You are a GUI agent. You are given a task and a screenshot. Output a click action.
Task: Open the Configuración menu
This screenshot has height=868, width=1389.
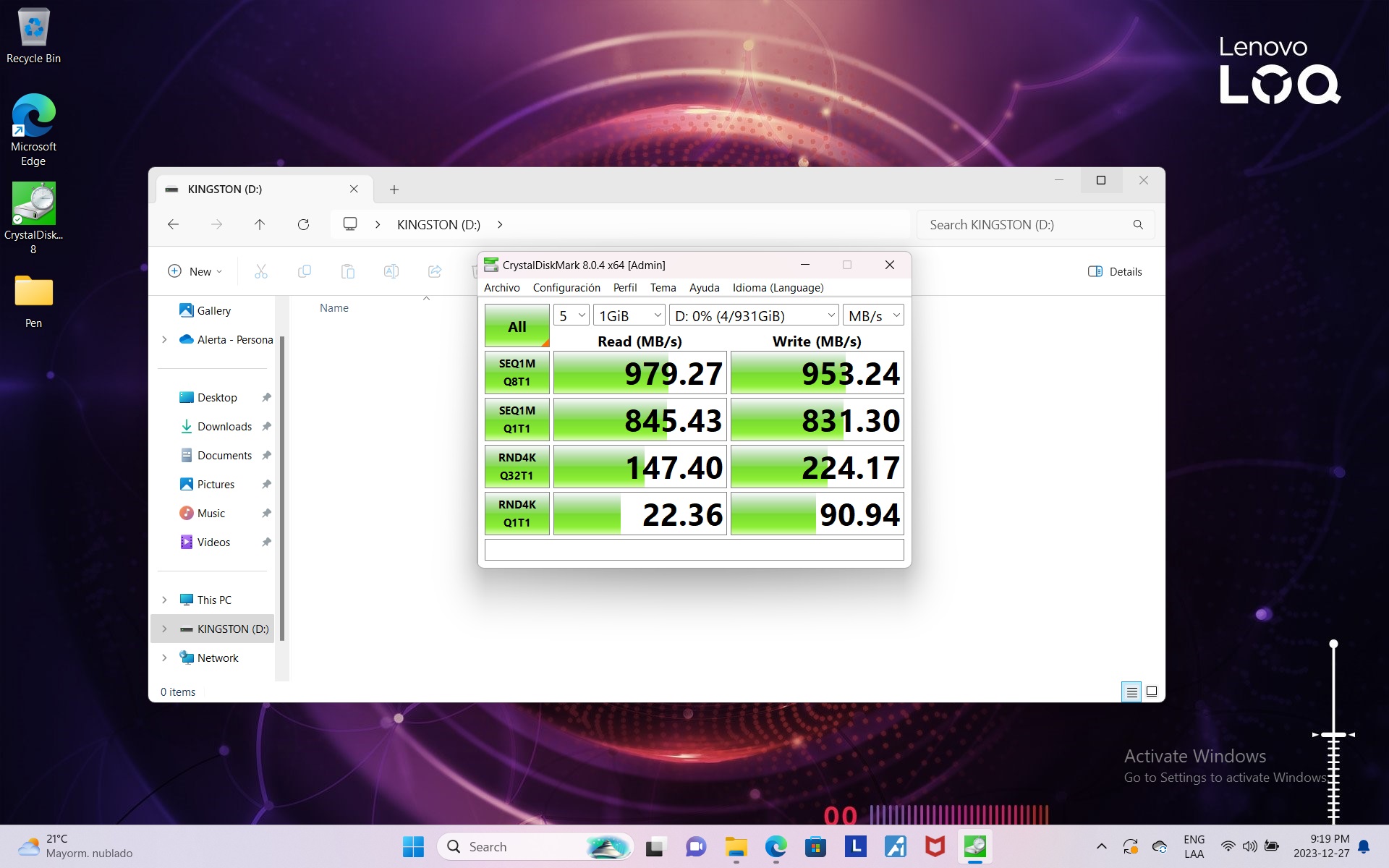(566, 288)
